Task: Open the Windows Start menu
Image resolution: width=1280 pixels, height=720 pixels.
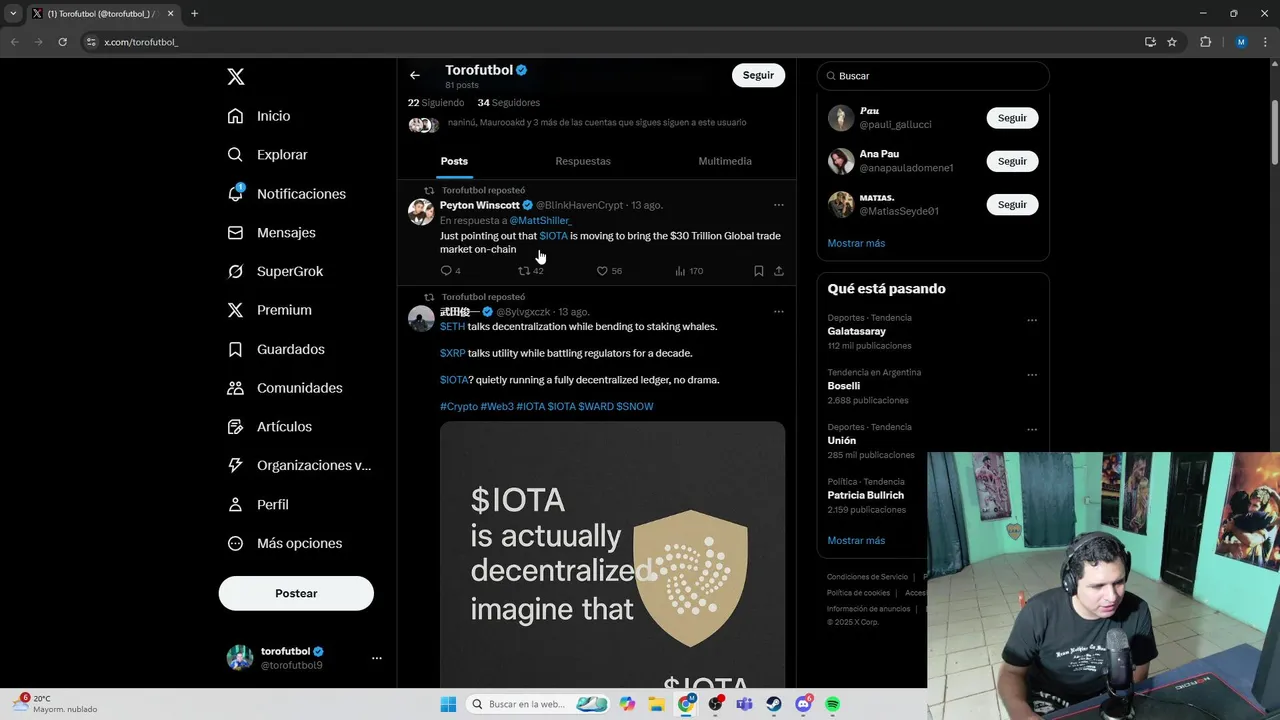Action: (447, 704)
